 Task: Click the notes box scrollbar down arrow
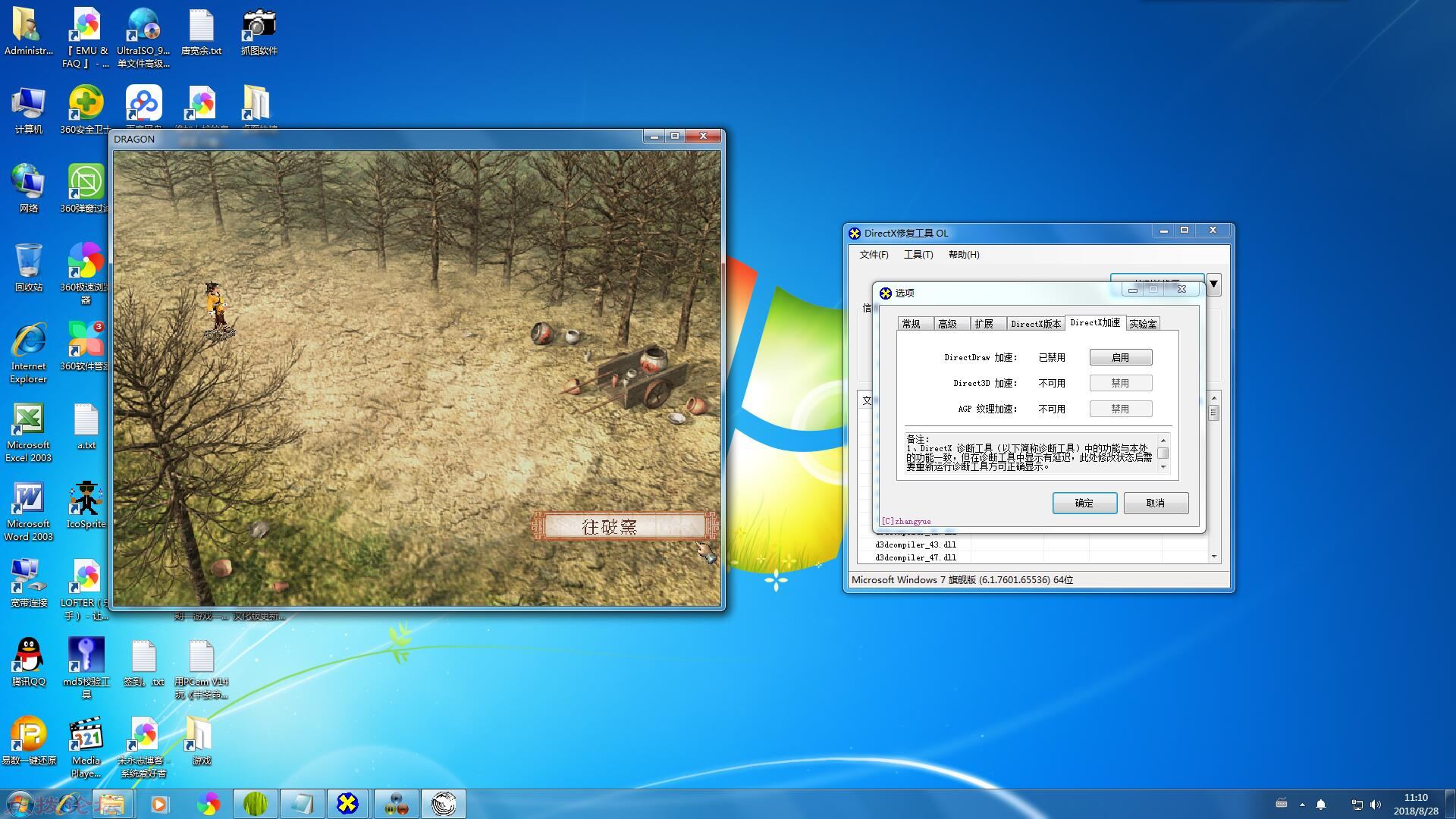pos(1163,467)
